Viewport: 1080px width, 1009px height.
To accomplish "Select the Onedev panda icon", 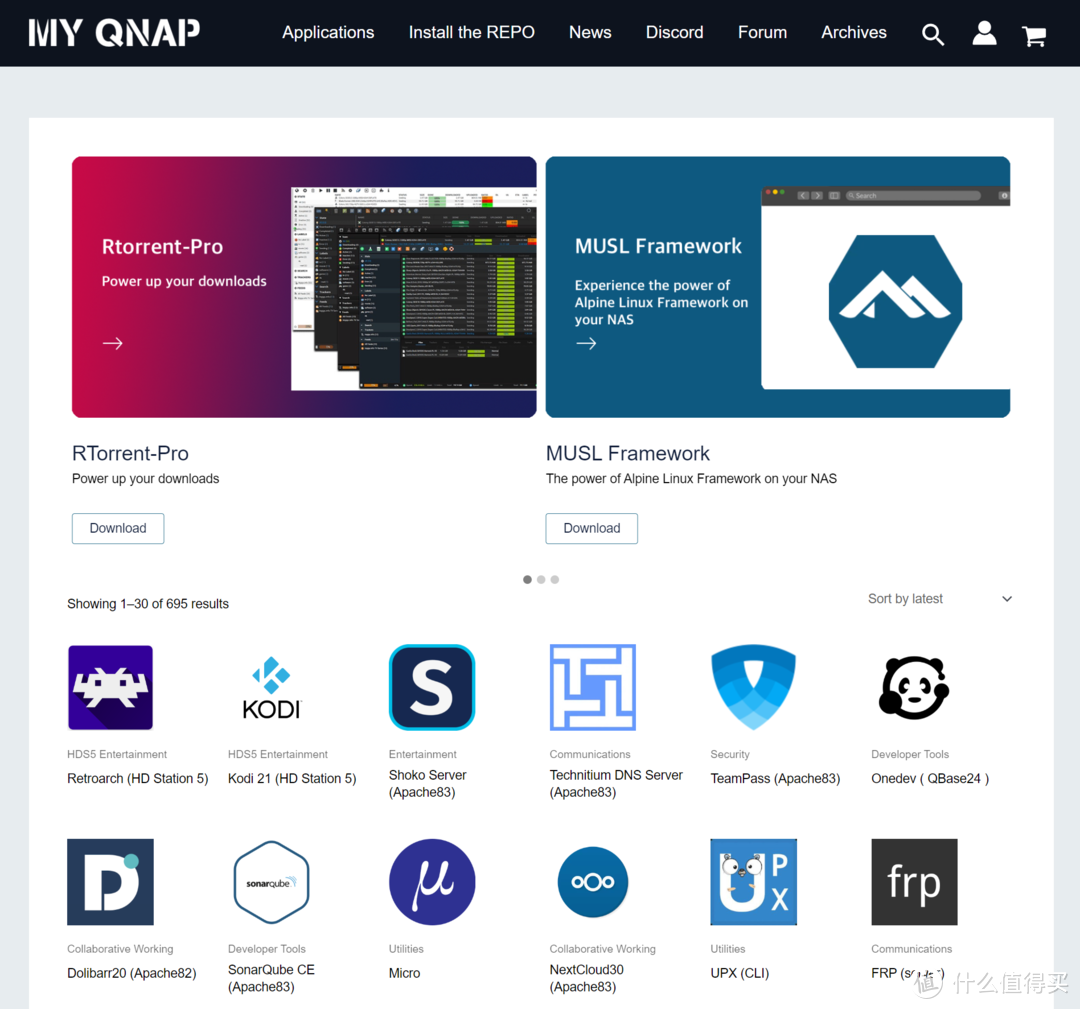I will click(914, 687).
